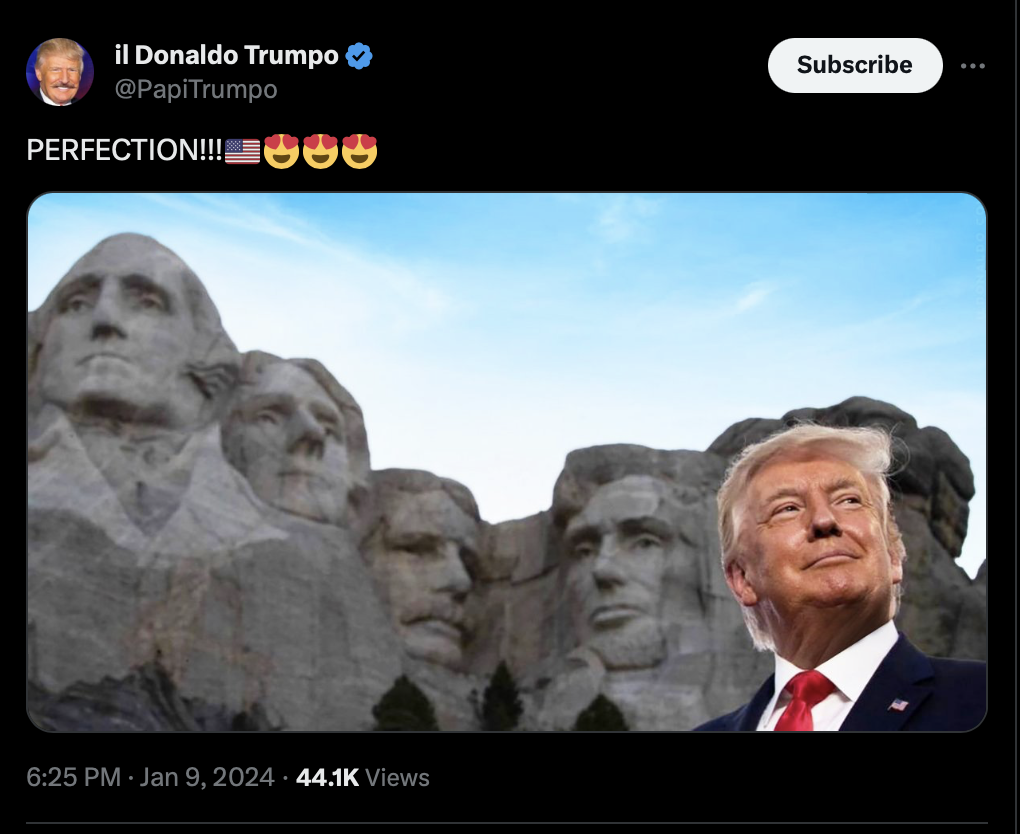Click the blue verified badge checkmark

359,56
